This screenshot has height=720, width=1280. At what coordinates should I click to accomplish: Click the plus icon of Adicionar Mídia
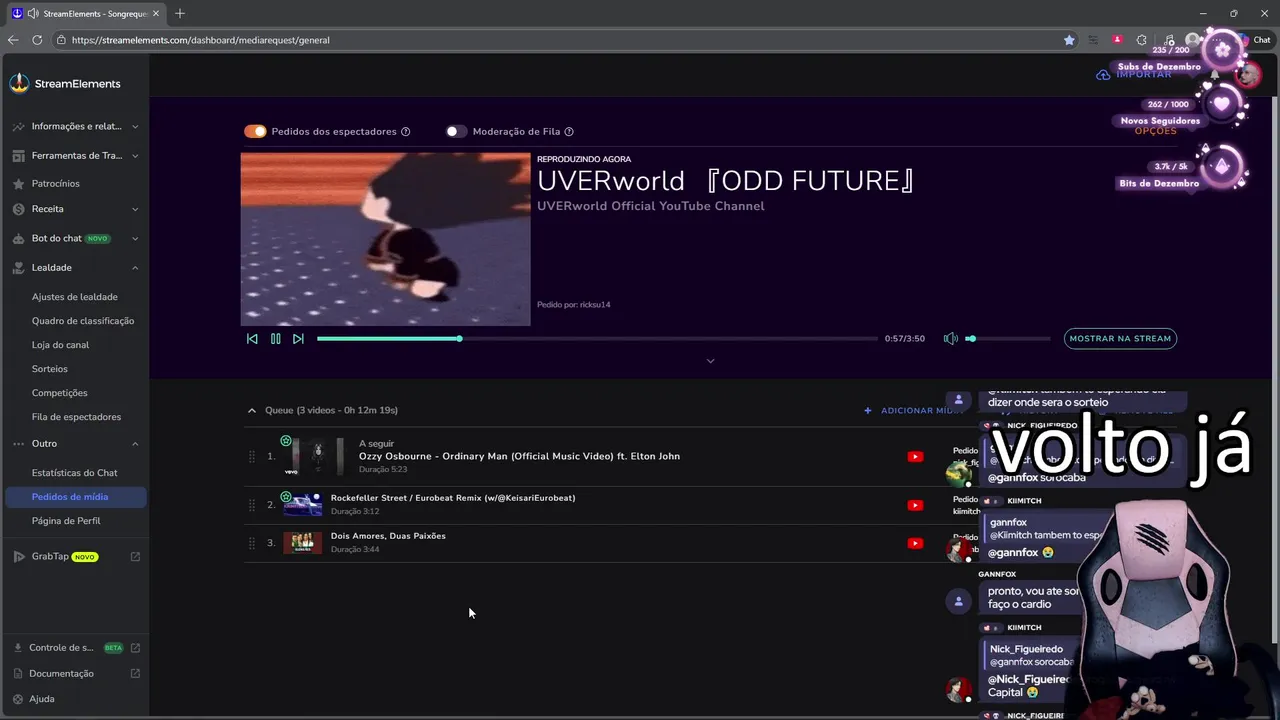868,411
